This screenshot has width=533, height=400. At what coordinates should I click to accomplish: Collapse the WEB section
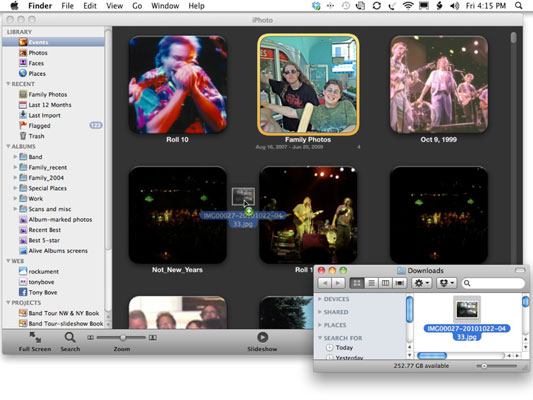(x=8, y=261)
